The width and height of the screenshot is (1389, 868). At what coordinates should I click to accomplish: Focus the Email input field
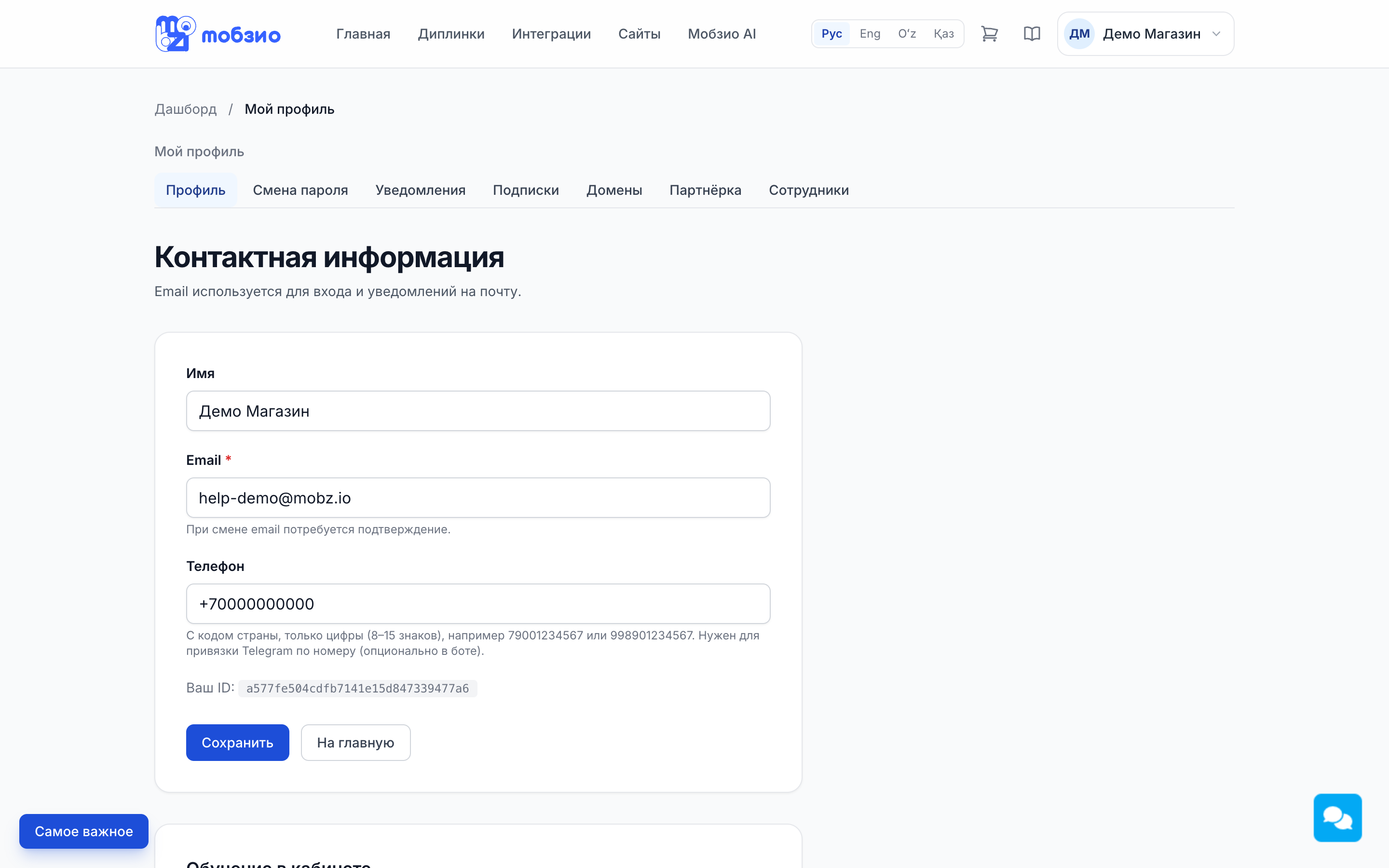(478, 498)
